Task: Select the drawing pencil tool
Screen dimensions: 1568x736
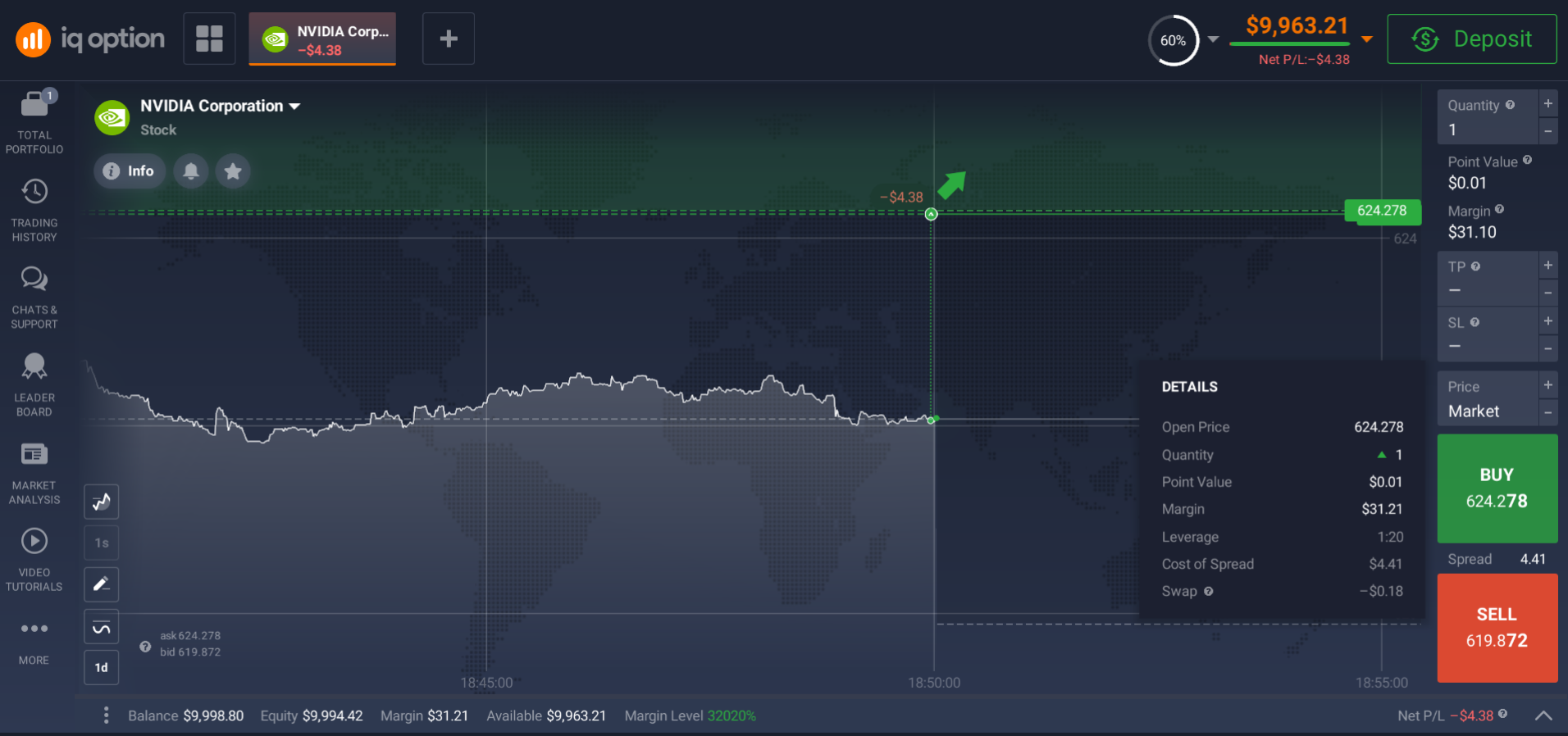Action: [x=102, y=584]
